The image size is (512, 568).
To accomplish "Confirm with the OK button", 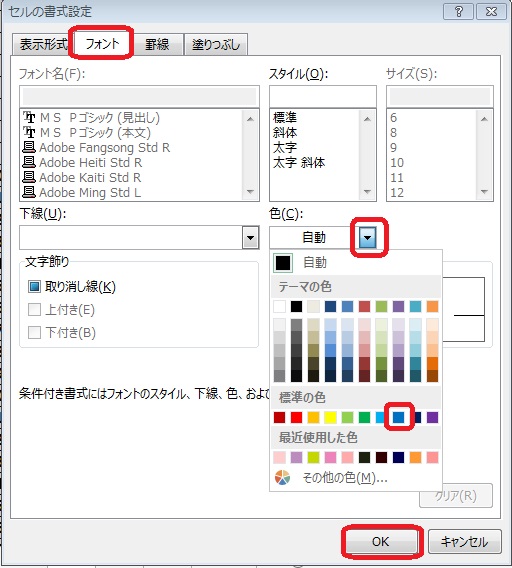I will 381,542.
